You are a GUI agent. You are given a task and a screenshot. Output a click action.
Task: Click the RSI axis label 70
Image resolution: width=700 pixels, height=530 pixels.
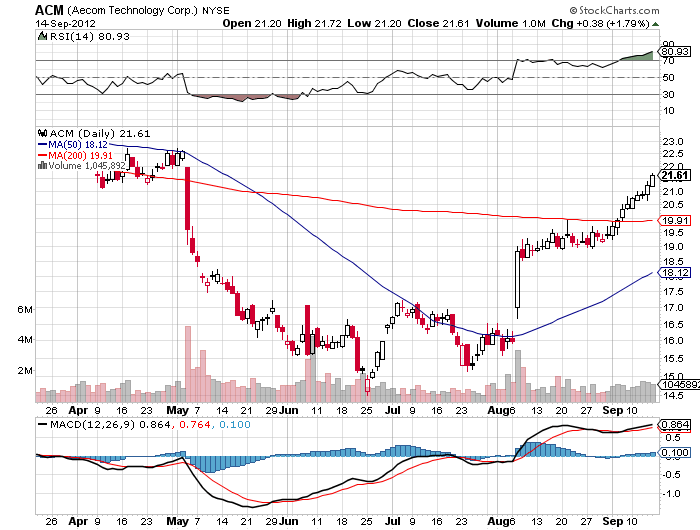(668, 61)
